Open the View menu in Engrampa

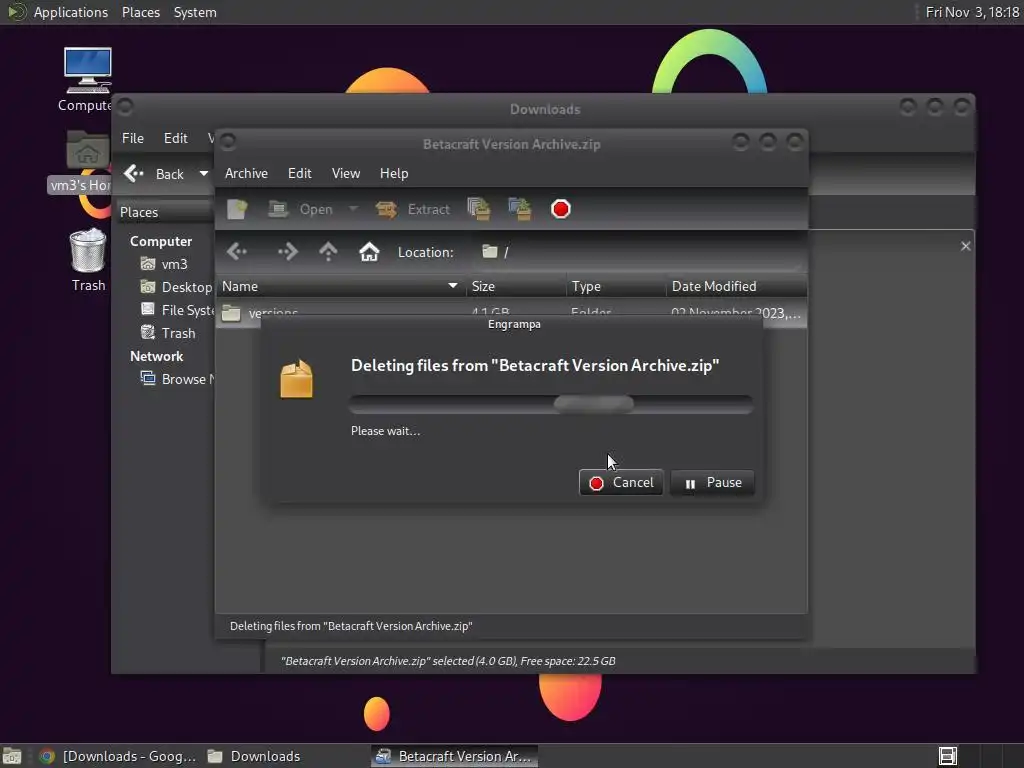(345, 173)
